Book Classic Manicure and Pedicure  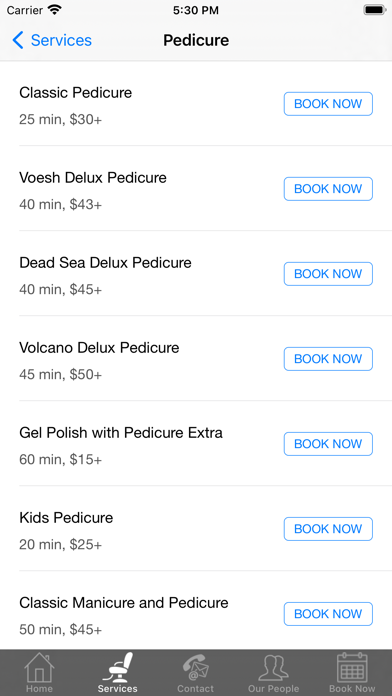328,614
